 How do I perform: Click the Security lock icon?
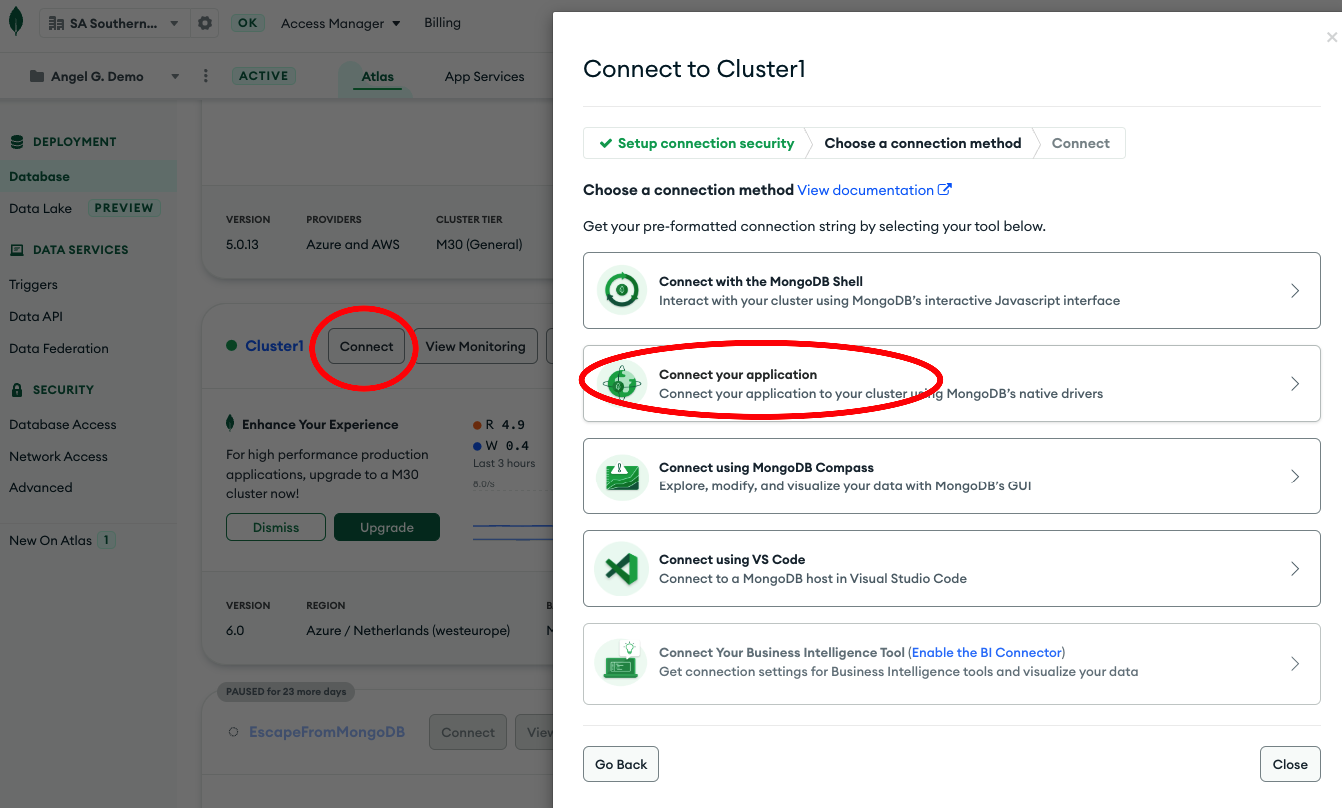[17, 390]
